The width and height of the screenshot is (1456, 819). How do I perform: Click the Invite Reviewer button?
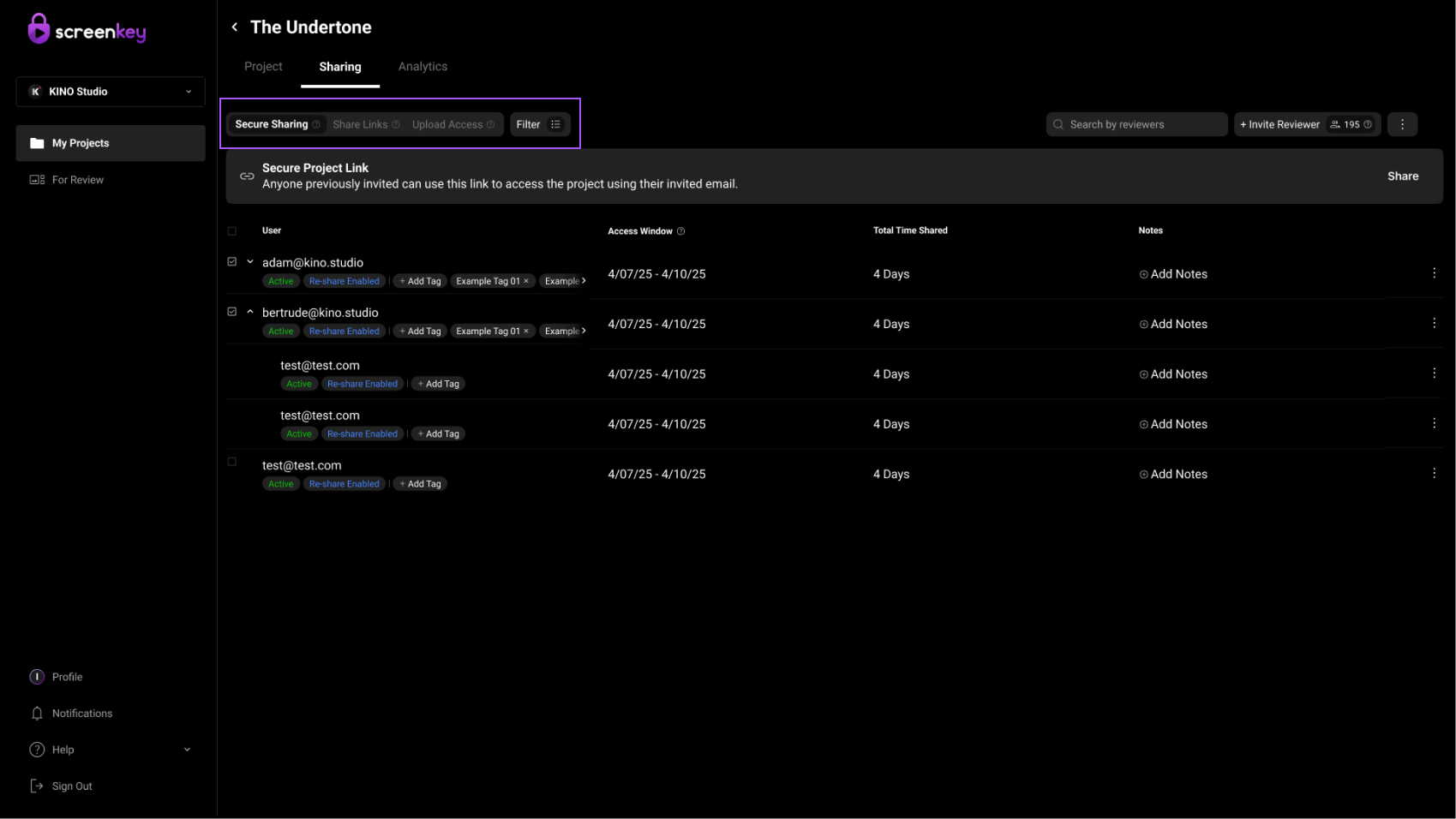(1280, 124)
